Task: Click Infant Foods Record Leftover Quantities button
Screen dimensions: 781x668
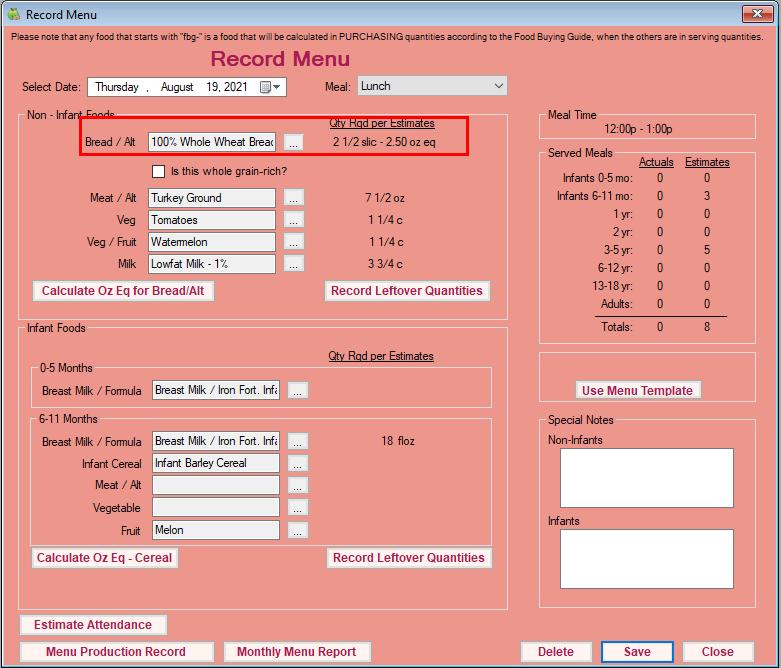Action: pos(409,558)
